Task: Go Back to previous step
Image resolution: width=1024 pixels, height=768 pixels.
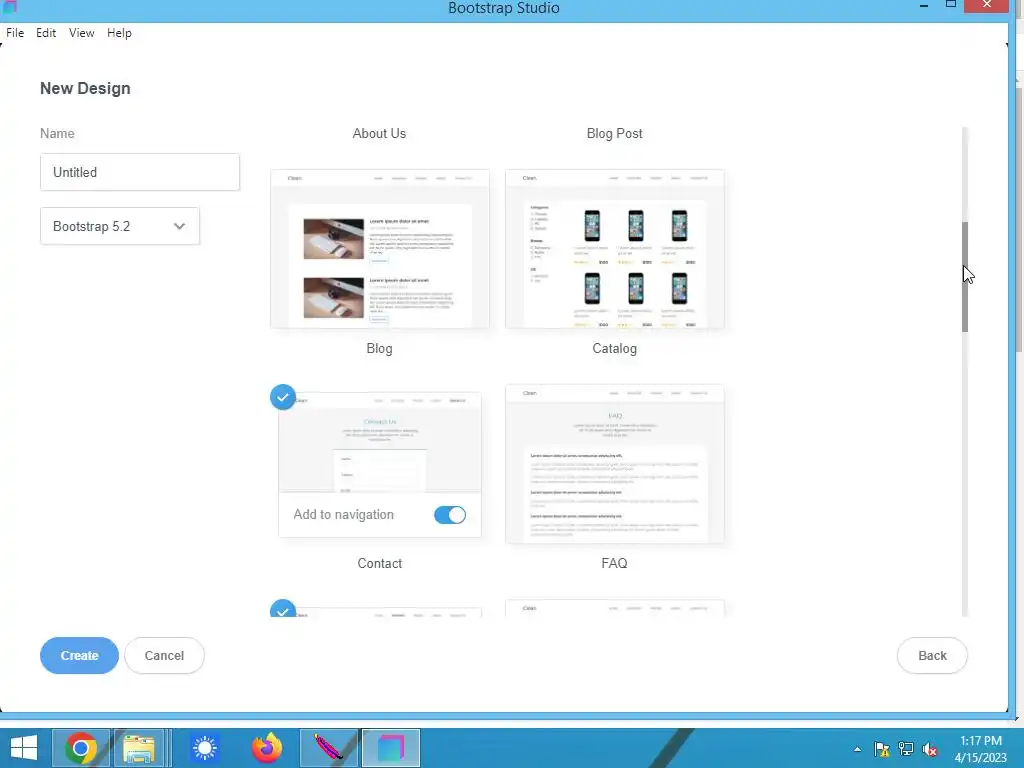Action: tap(932, 656)
